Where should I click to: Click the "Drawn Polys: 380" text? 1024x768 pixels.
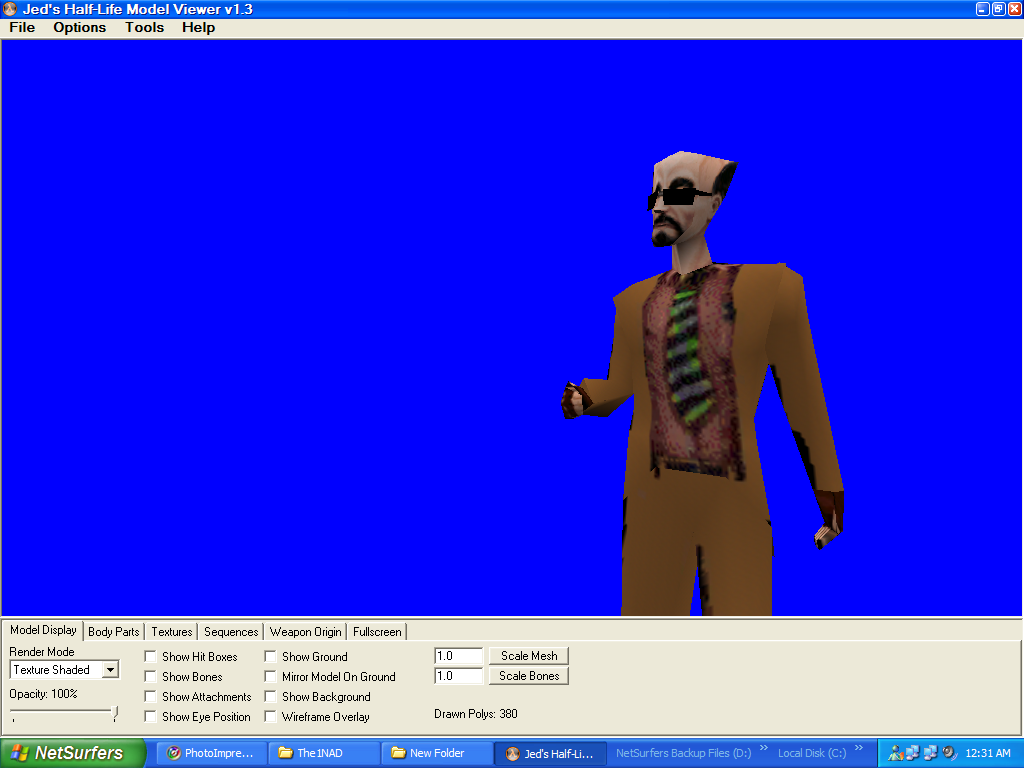(475, 714)
